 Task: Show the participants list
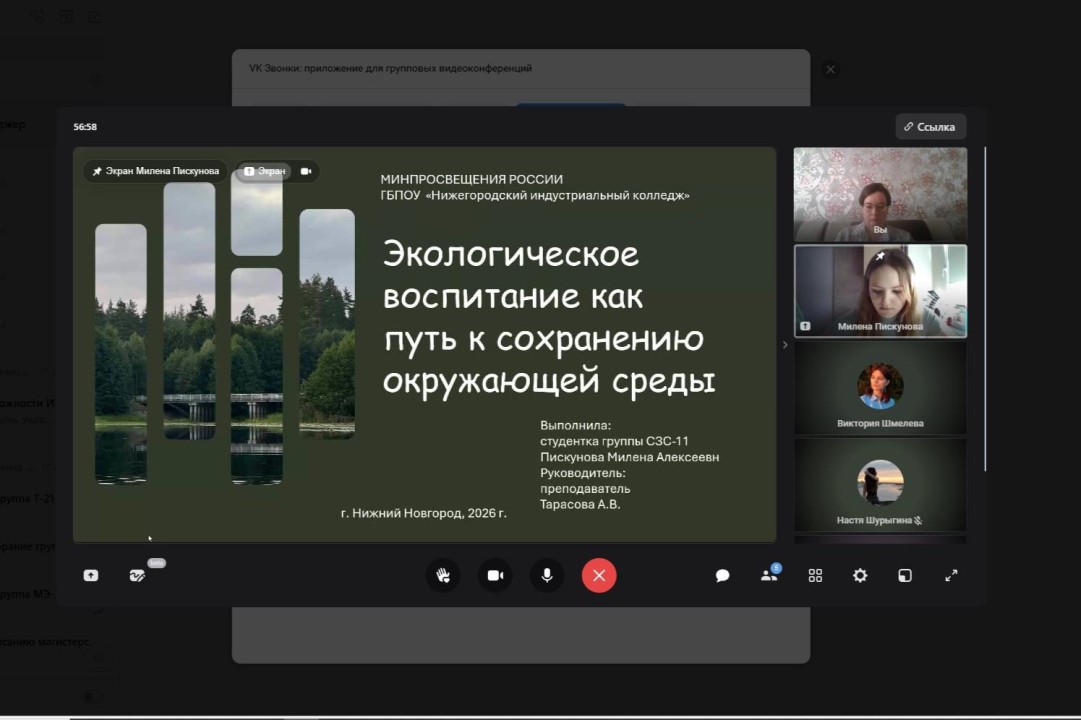[x=769, y=575]
